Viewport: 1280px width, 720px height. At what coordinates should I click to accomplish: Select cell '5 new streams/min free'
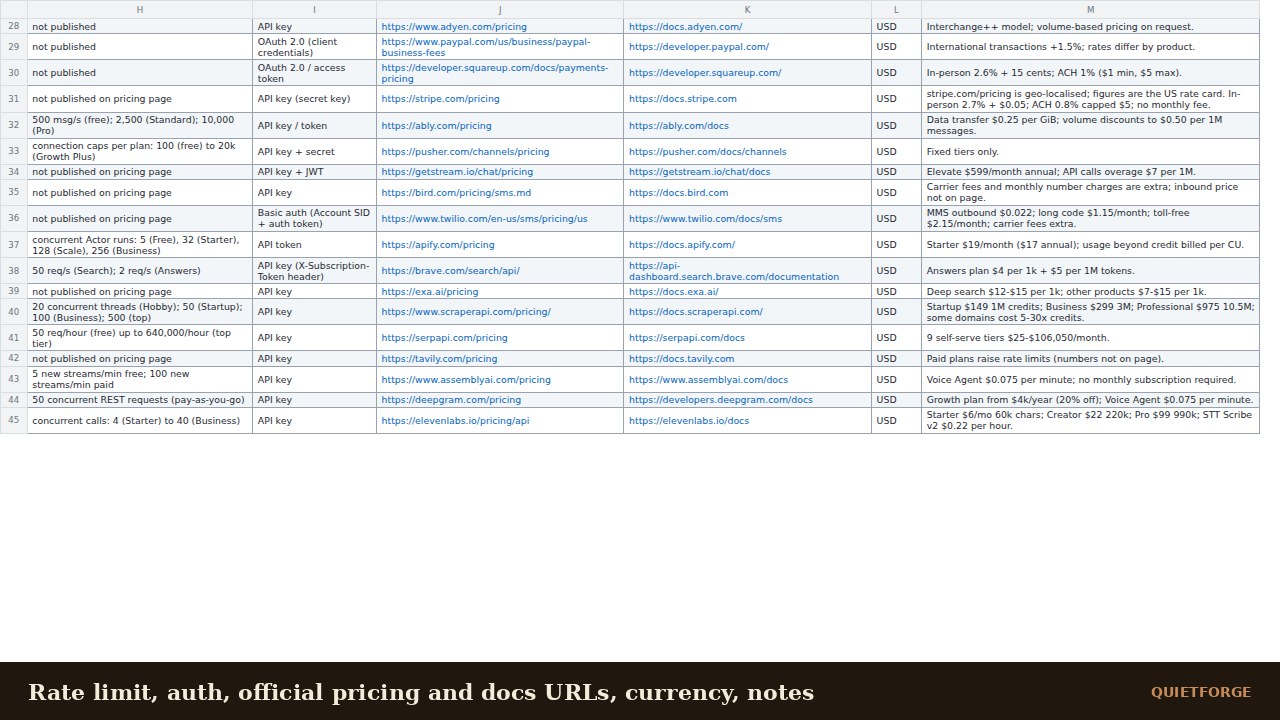140,380
